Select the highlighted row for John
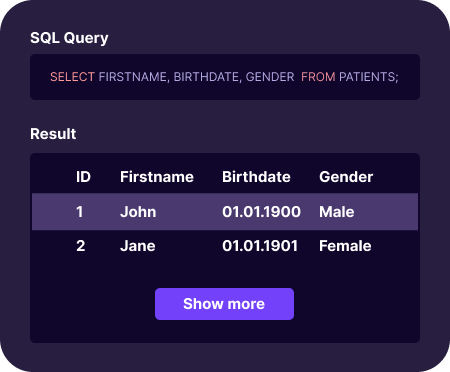 pyautogui.click(x=225, y=212)
